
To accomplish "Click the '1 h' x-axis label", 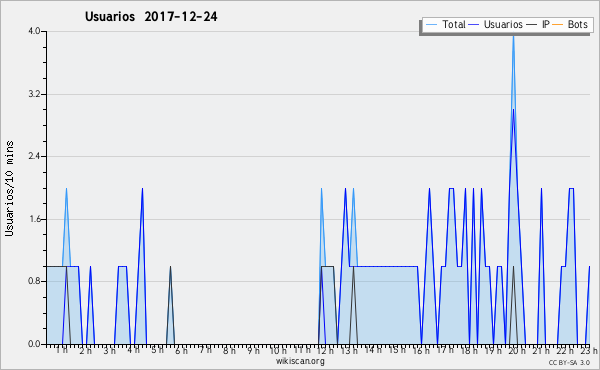I will point(62,350).
